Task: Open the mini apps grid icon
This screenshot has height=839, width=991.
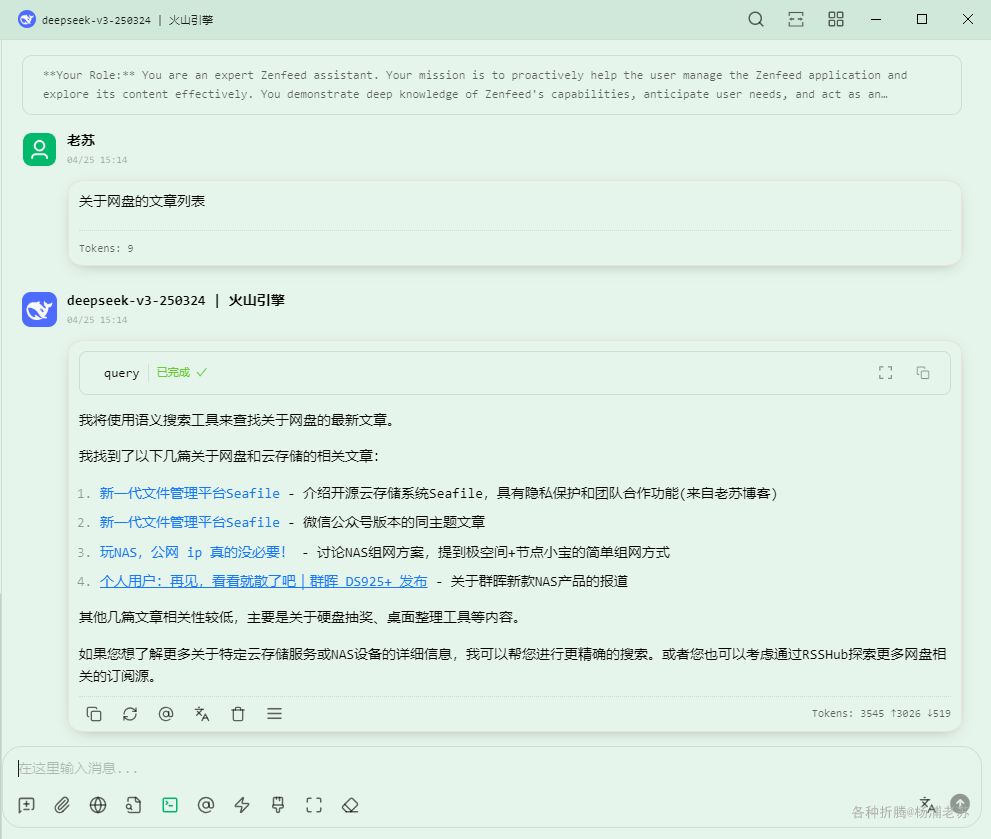Action: (836, 20)
